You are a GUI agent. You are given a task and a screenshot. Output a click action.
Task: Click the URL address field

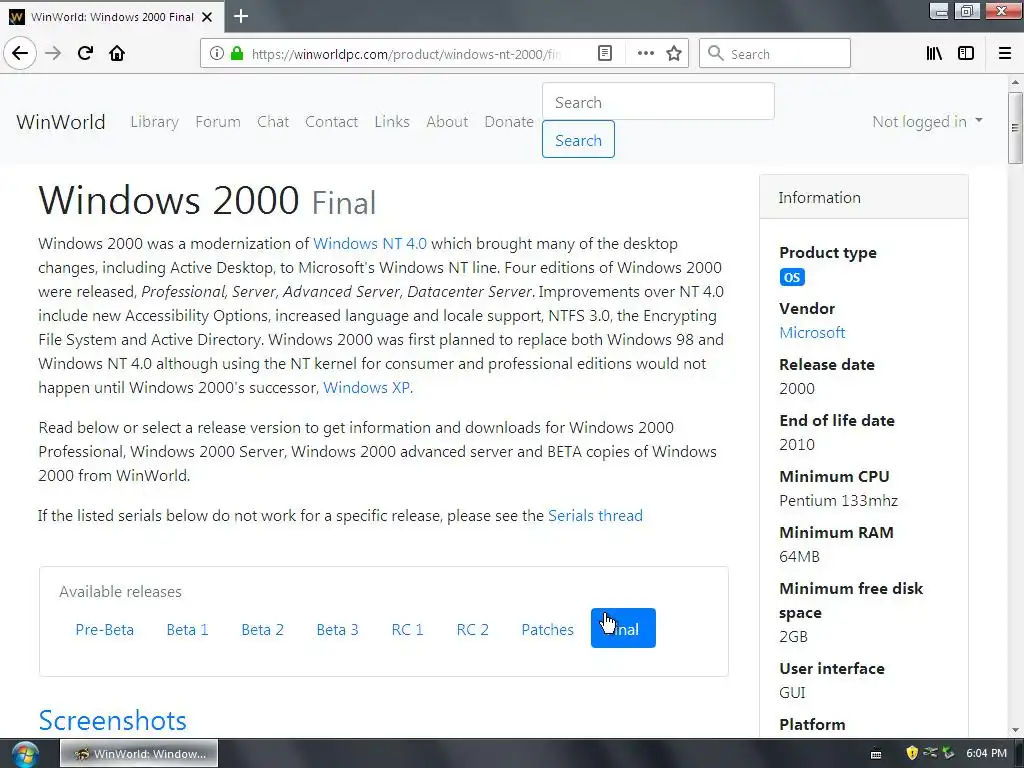[x=406, y=54]
